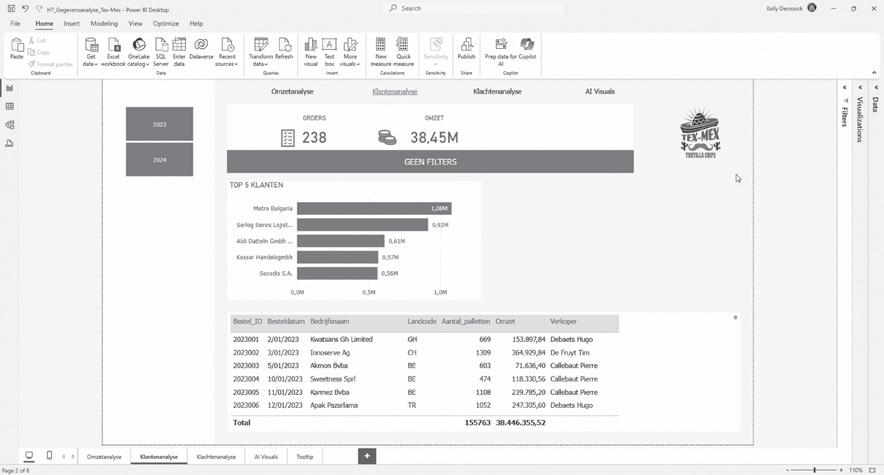Save the file via title bar icon
This screenshot has height=475, width=884.
coord(11,8)
